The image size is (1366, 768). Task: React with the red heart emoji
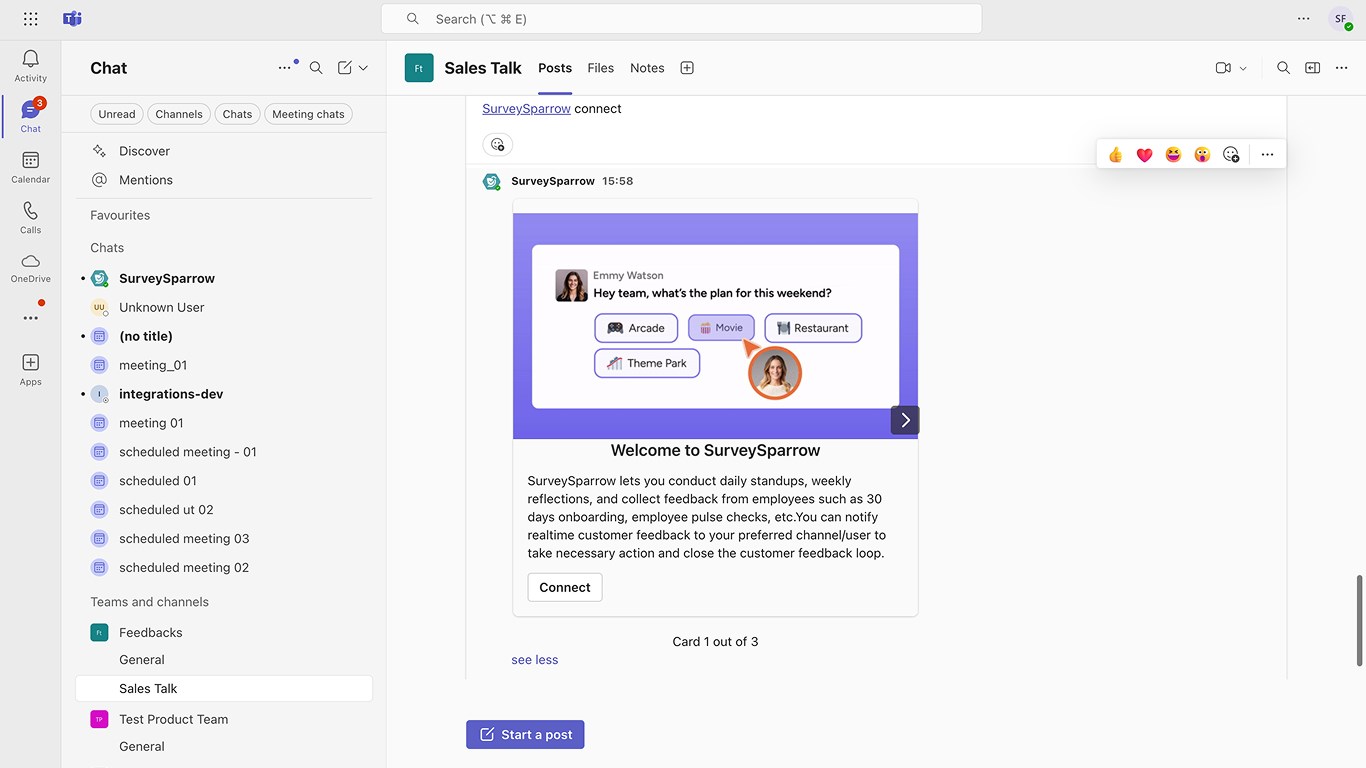click(1145, 154)
